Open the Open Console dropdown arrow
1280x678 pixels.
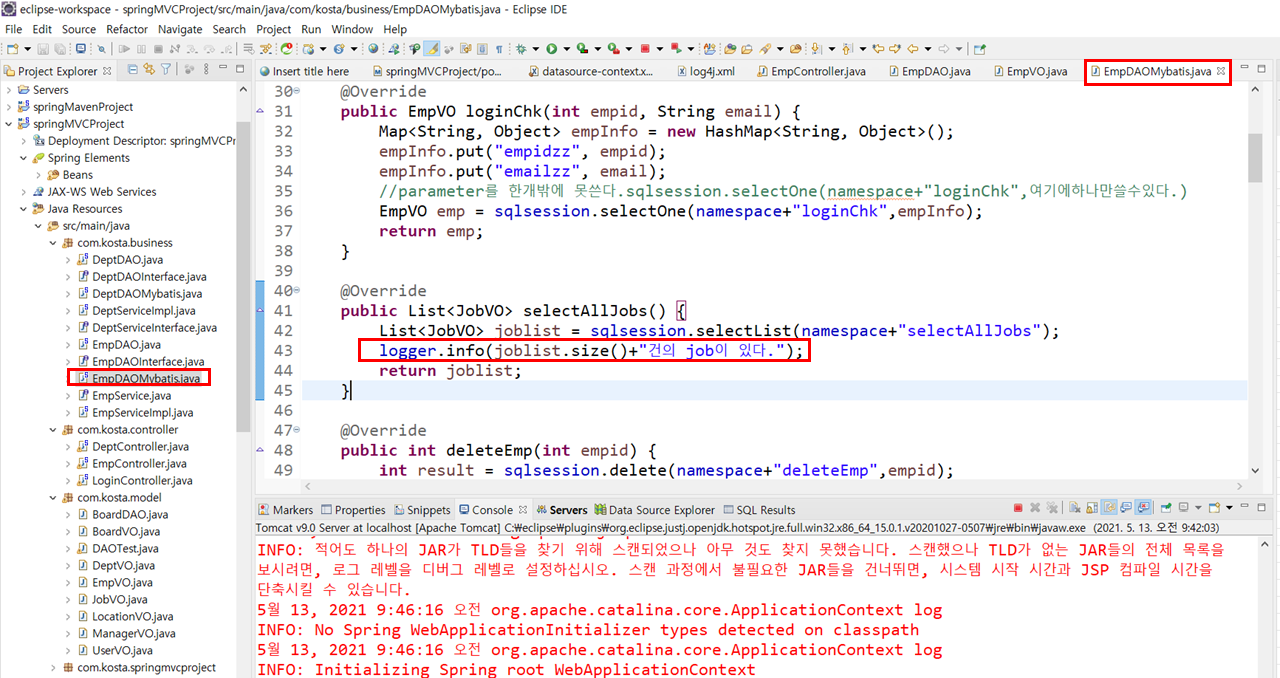tap(1229, 508)
